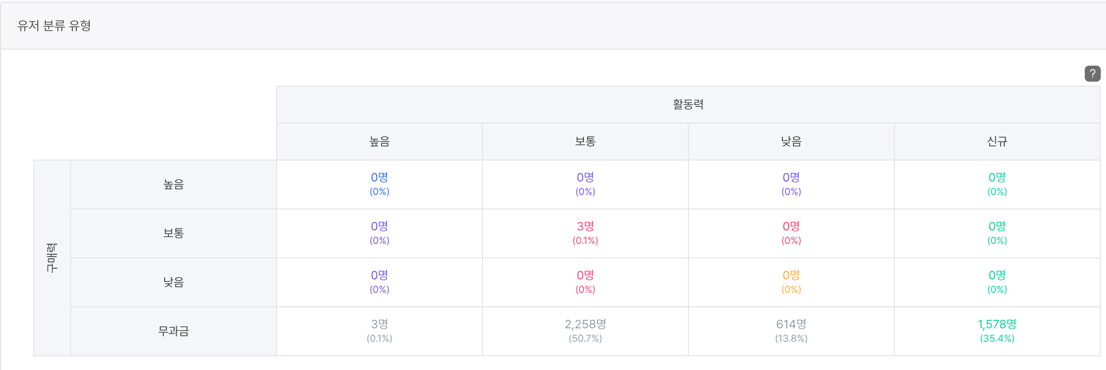Open 구매력 낮음 / 신규 0명 cell
1106x370 pixels.
click(997, 283)
